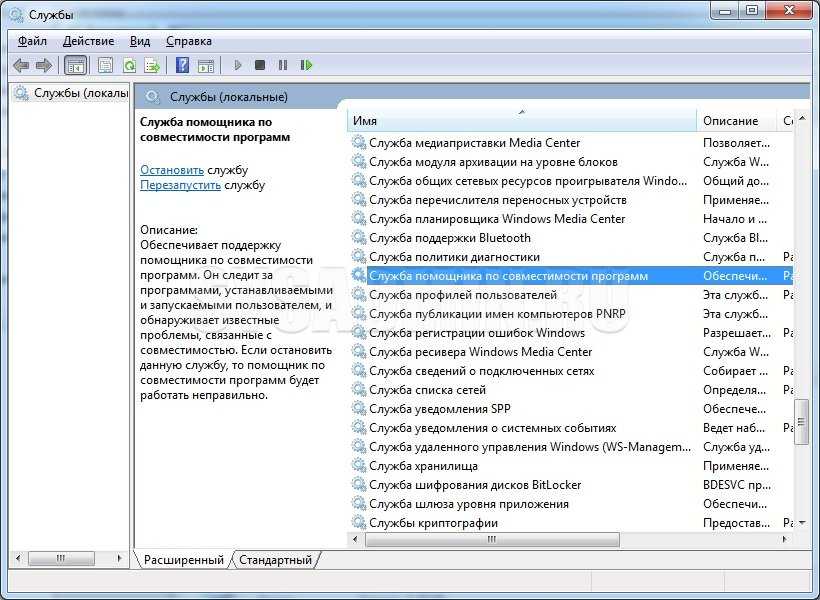Click the vertical scrollbar thumb of services list

[802, 422]
